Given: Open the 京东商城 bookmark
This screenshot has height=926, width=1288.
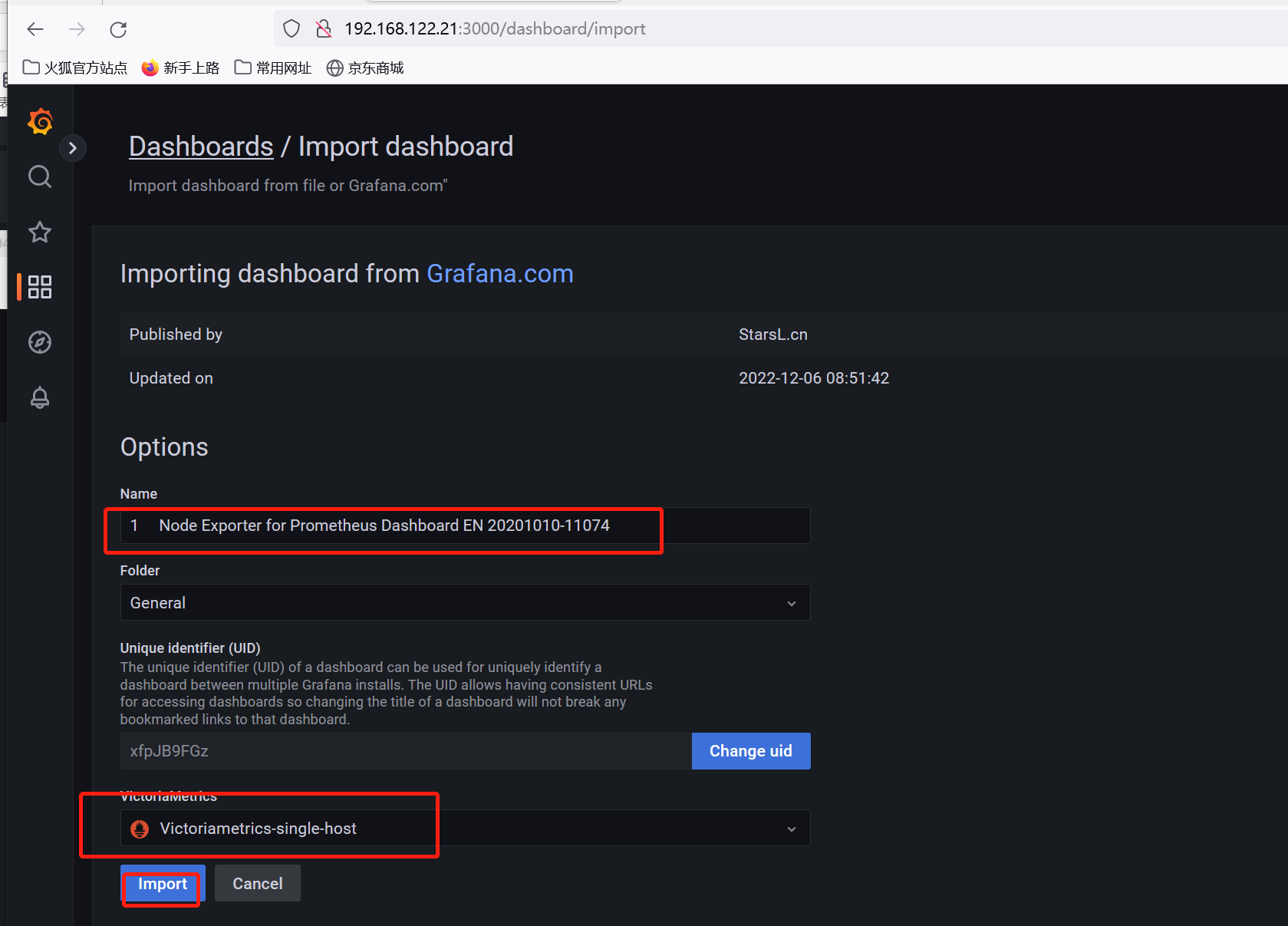Looking at the screenshot, I should click(365, 68).
